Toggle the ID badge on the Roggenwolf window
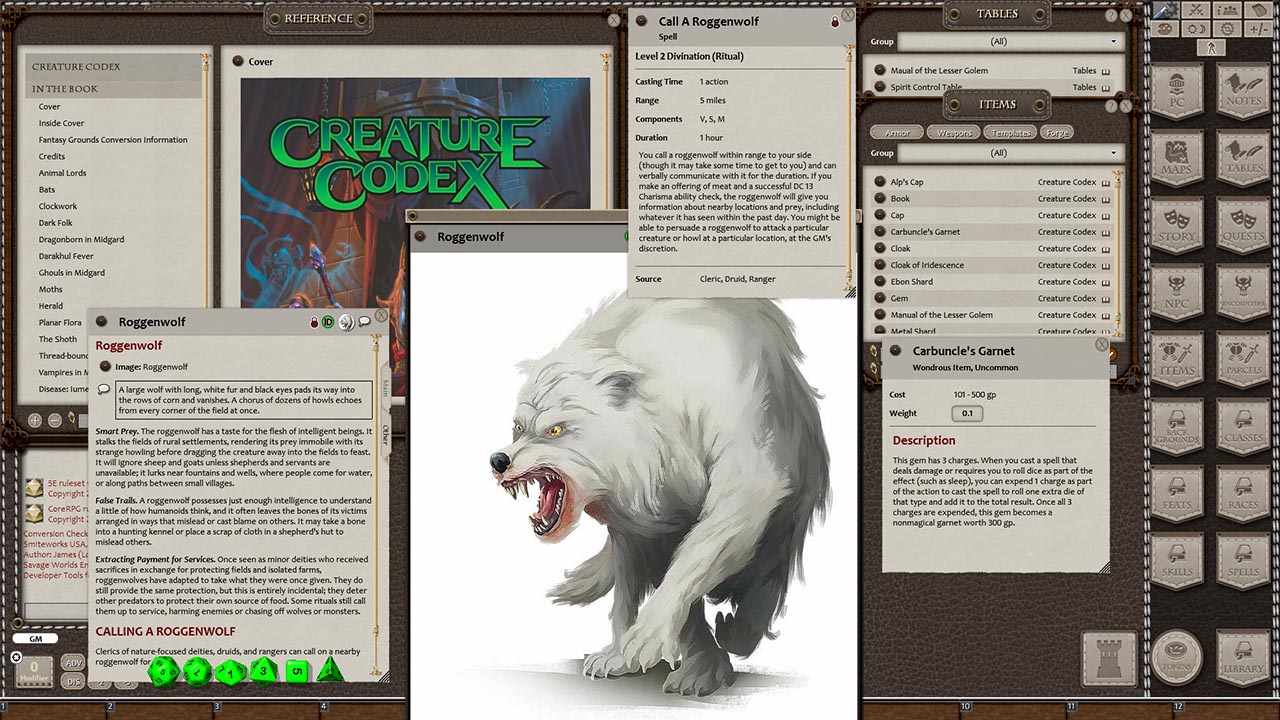1280x720 pixels. (x=327, y=322)
